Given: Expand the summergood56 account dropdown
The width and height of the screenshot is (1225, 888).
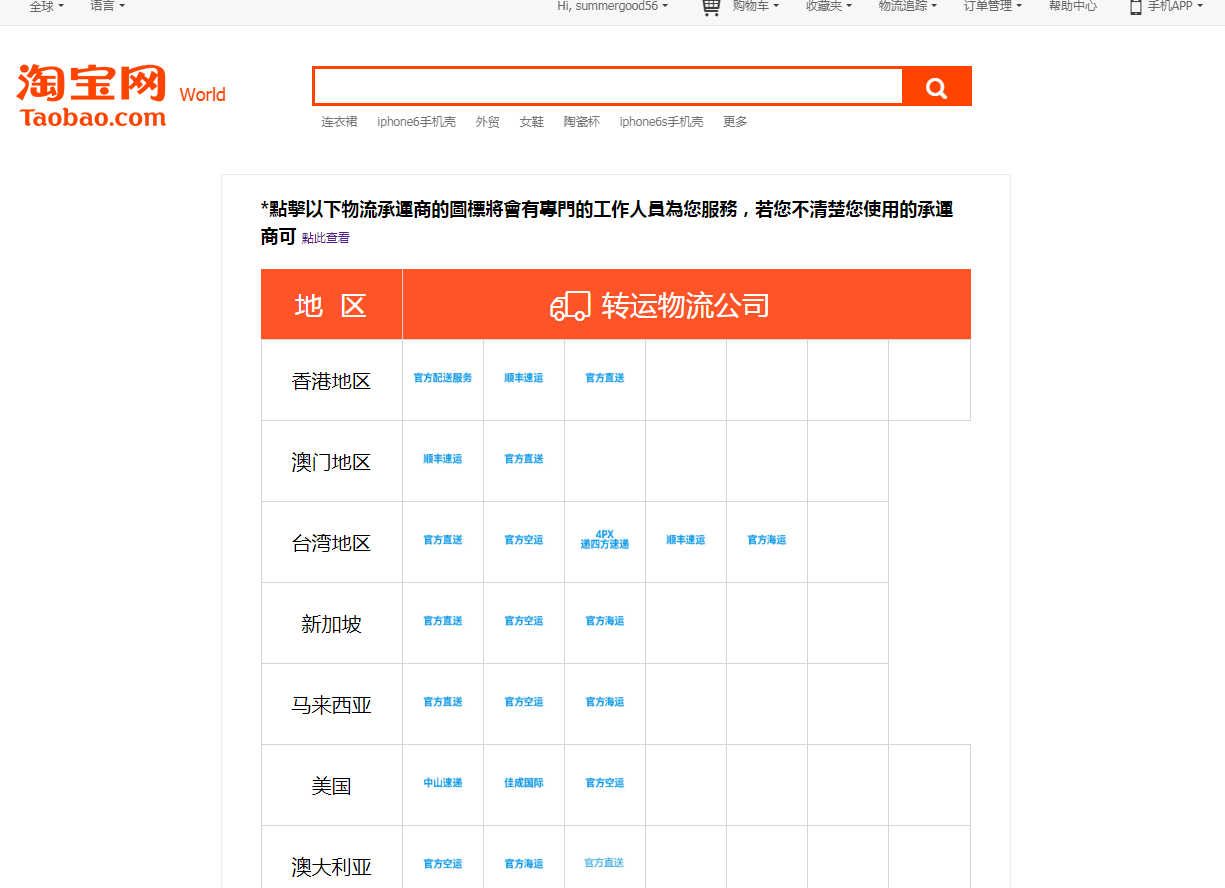Looking at the screenshot, I should (x=612, y=6).
